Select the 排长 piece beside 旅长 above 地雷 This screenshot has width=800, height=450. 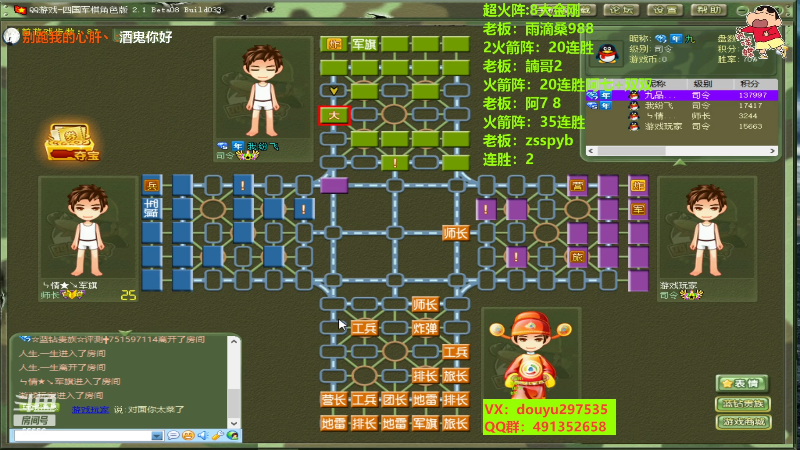[x=425, y=376]
